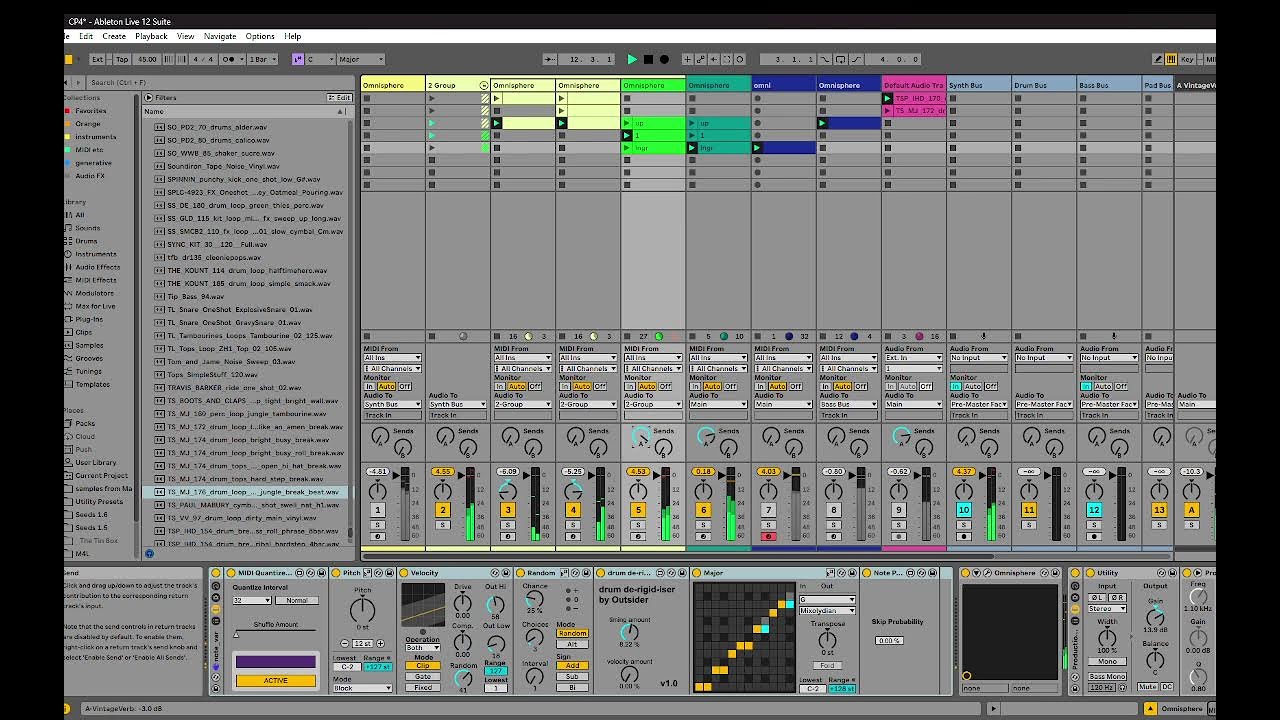Viewport: 1280px width, 720px height.
Task: Enable the grey track 8 activator button
Action: point(833,510)
